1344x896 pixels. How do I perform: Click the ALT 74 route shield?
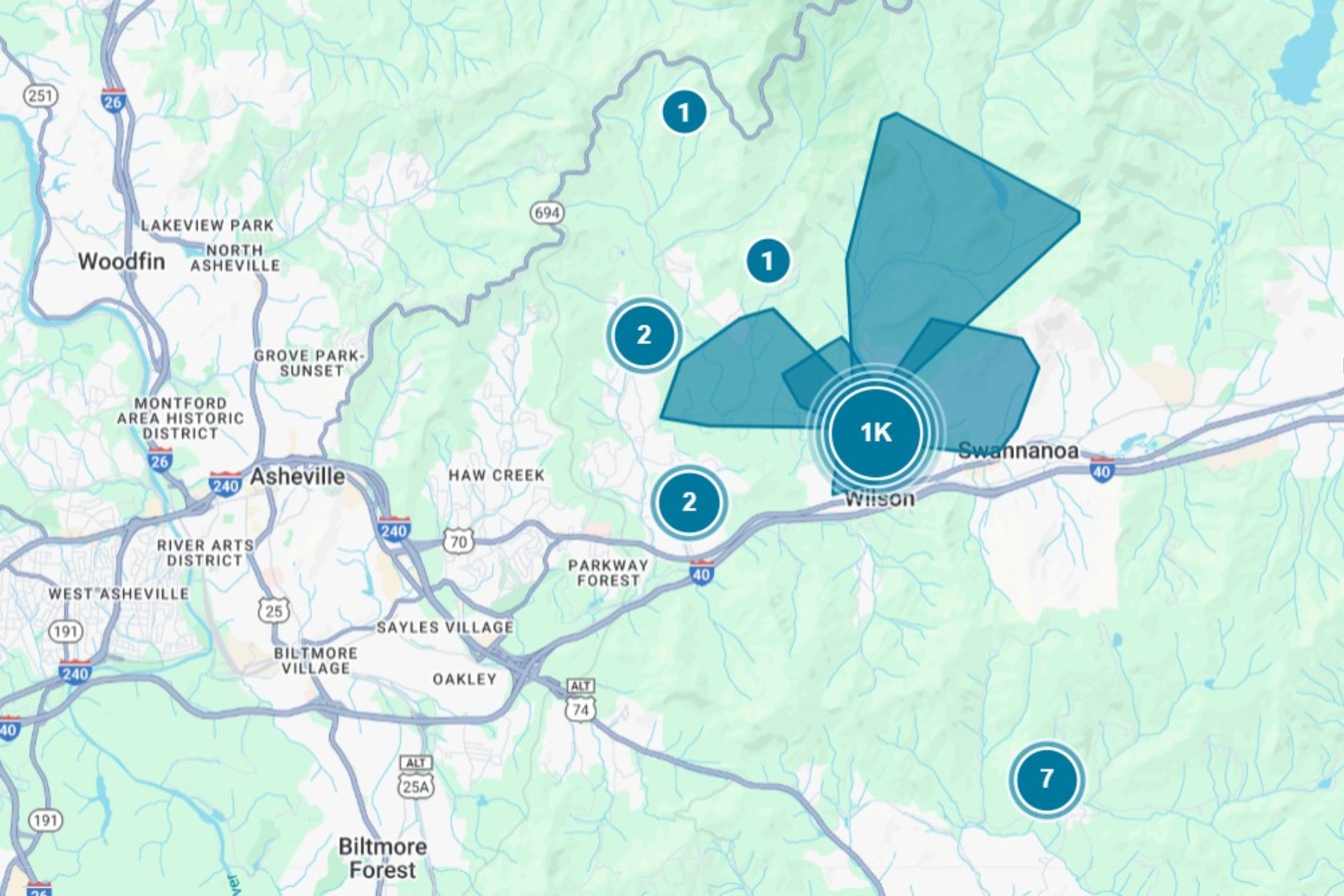[580, 701]
